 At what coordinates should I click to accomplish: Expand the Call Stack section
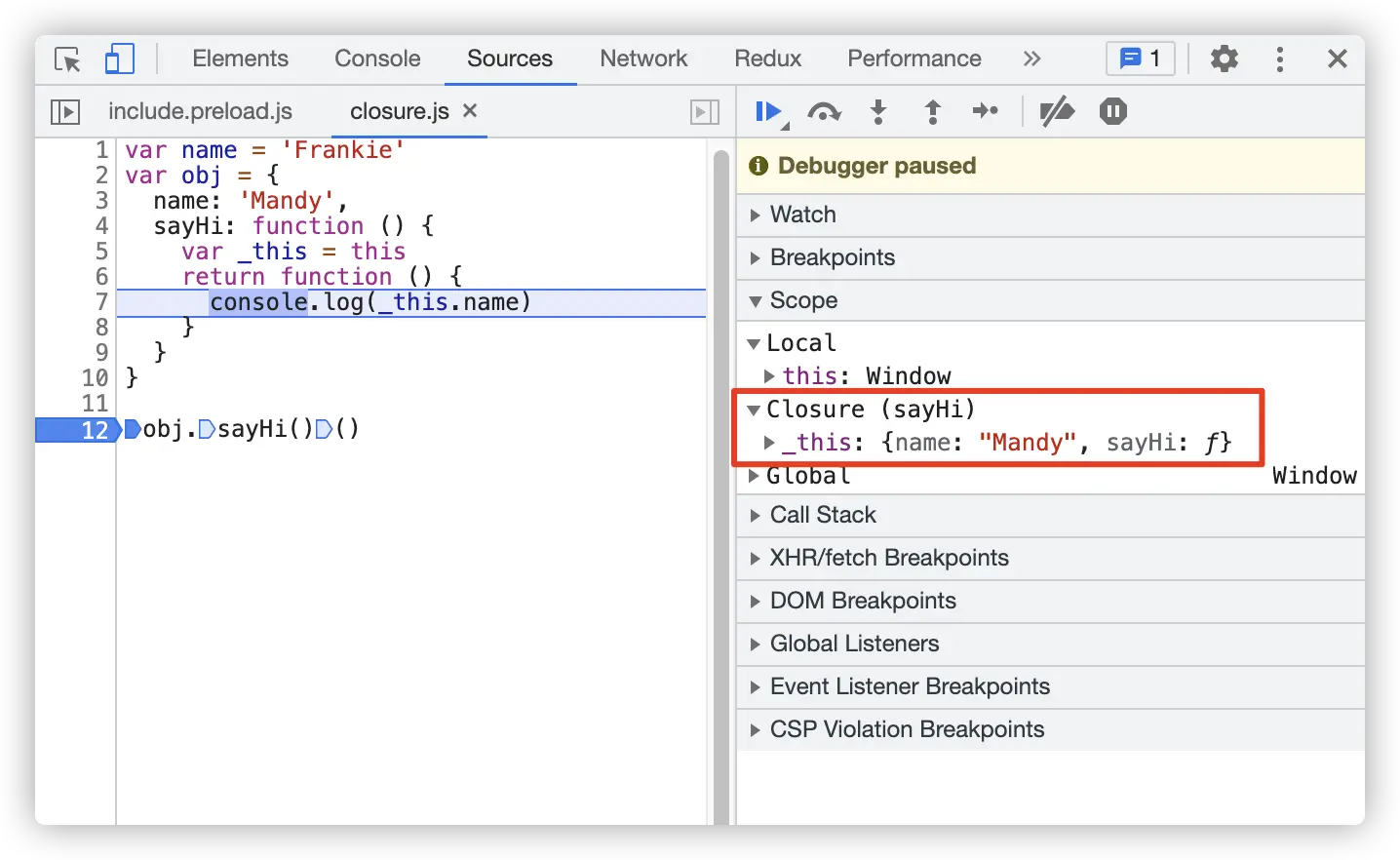coord(1051,515)
